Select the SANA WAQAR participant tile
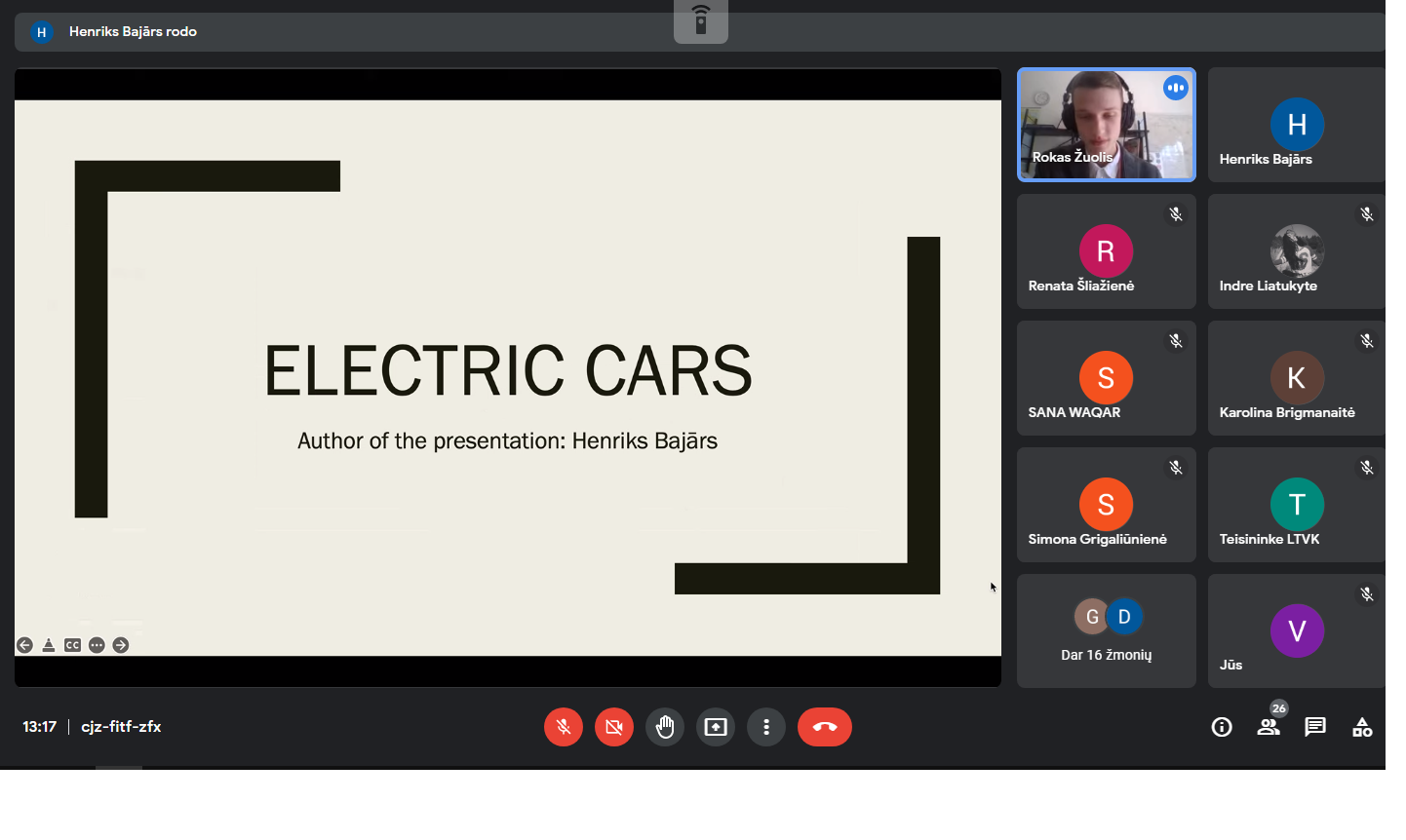This screenshot has width=1406, height=840. click(1107, 378)
